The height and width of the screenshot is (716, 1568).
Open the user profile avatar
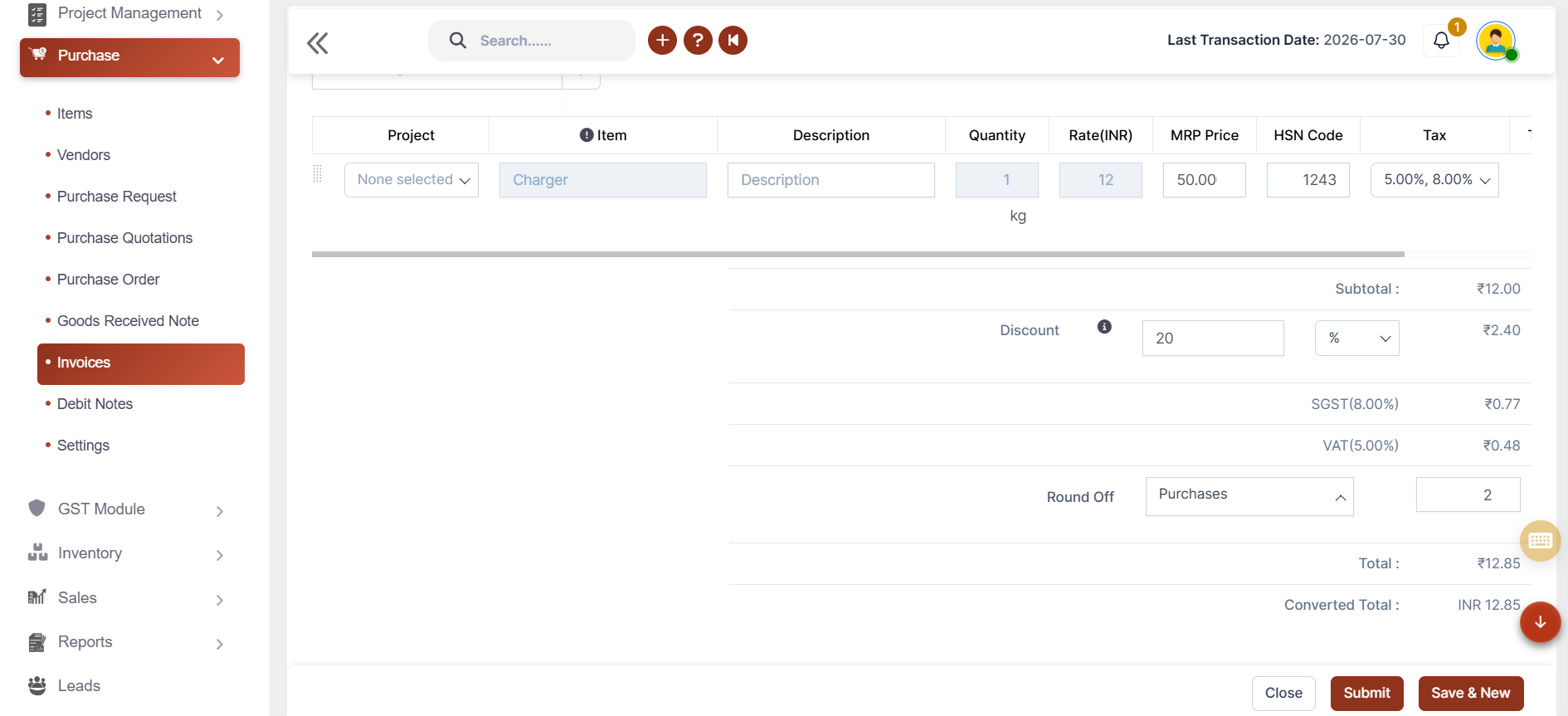click(1496, 41)
